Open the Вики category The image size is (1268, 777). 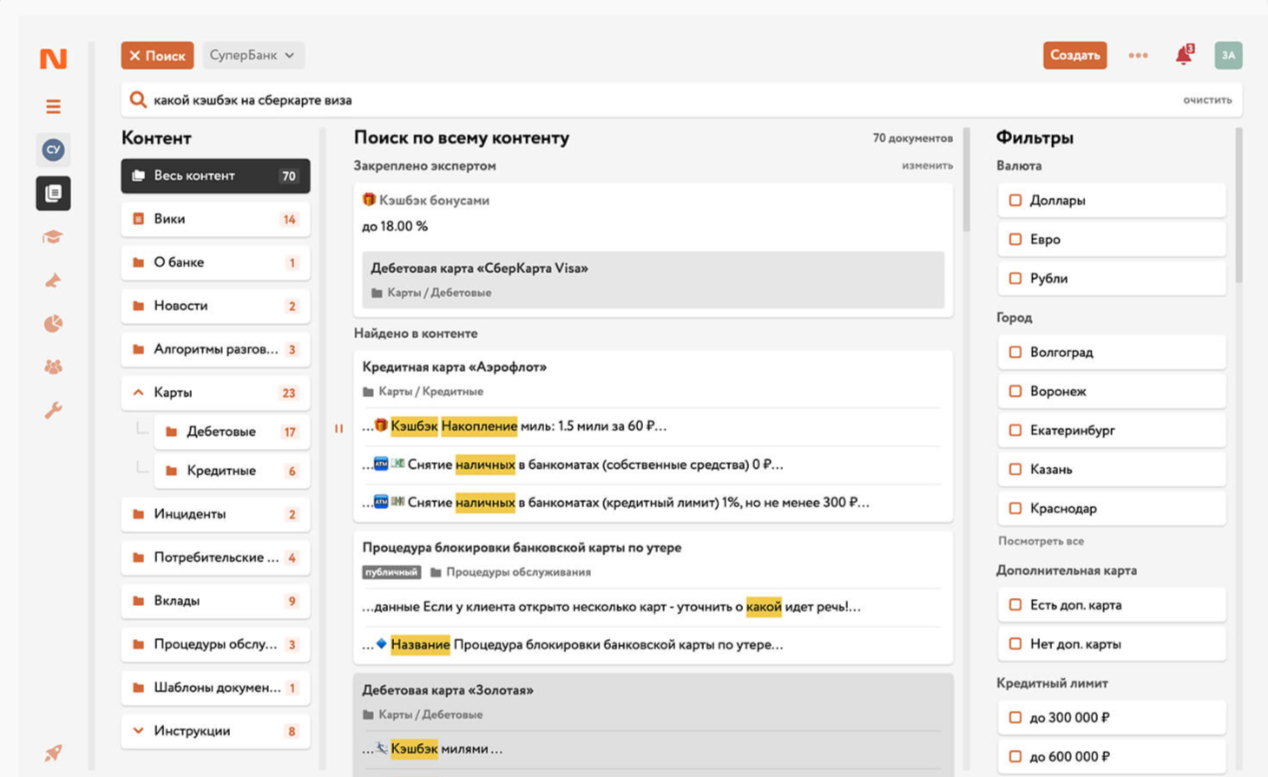click(x=215, y=219)
